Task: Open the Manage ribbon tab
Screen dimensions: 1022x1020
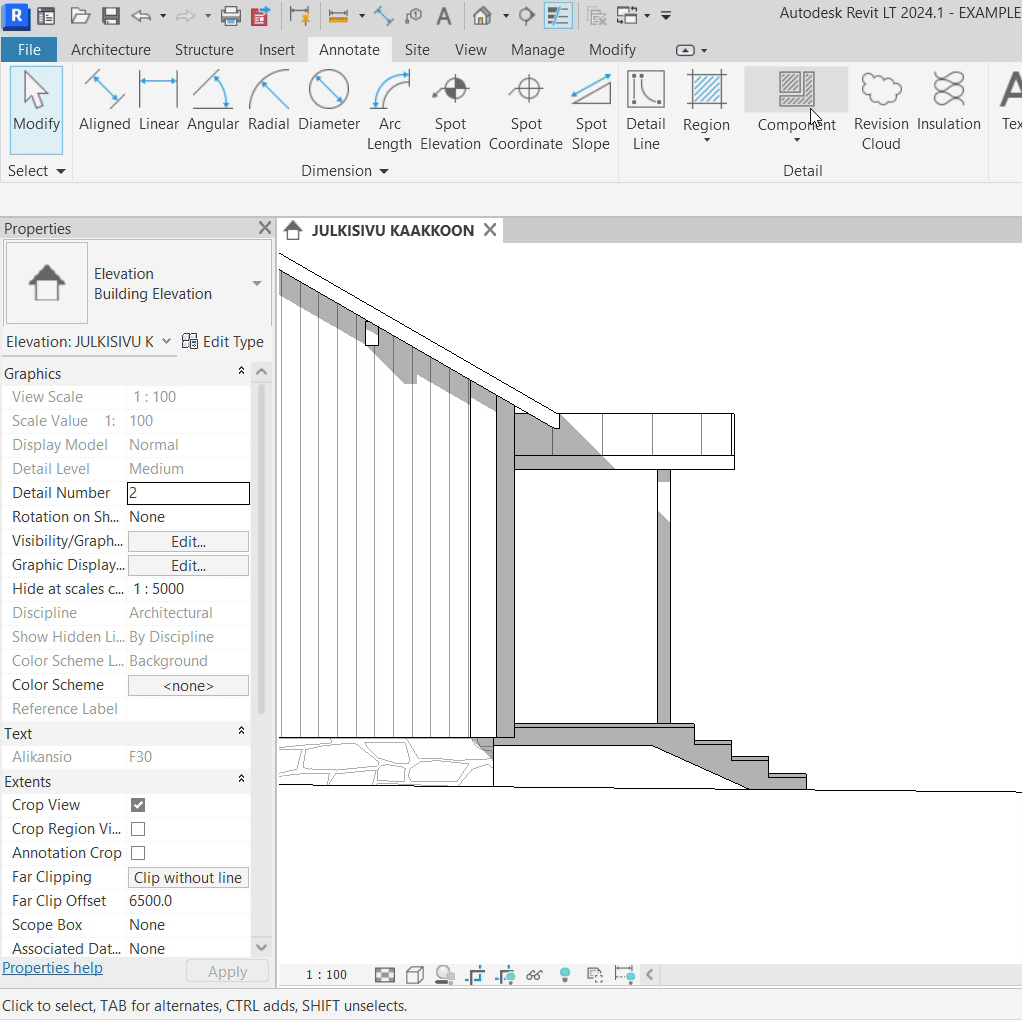Action: coord(537,50)
